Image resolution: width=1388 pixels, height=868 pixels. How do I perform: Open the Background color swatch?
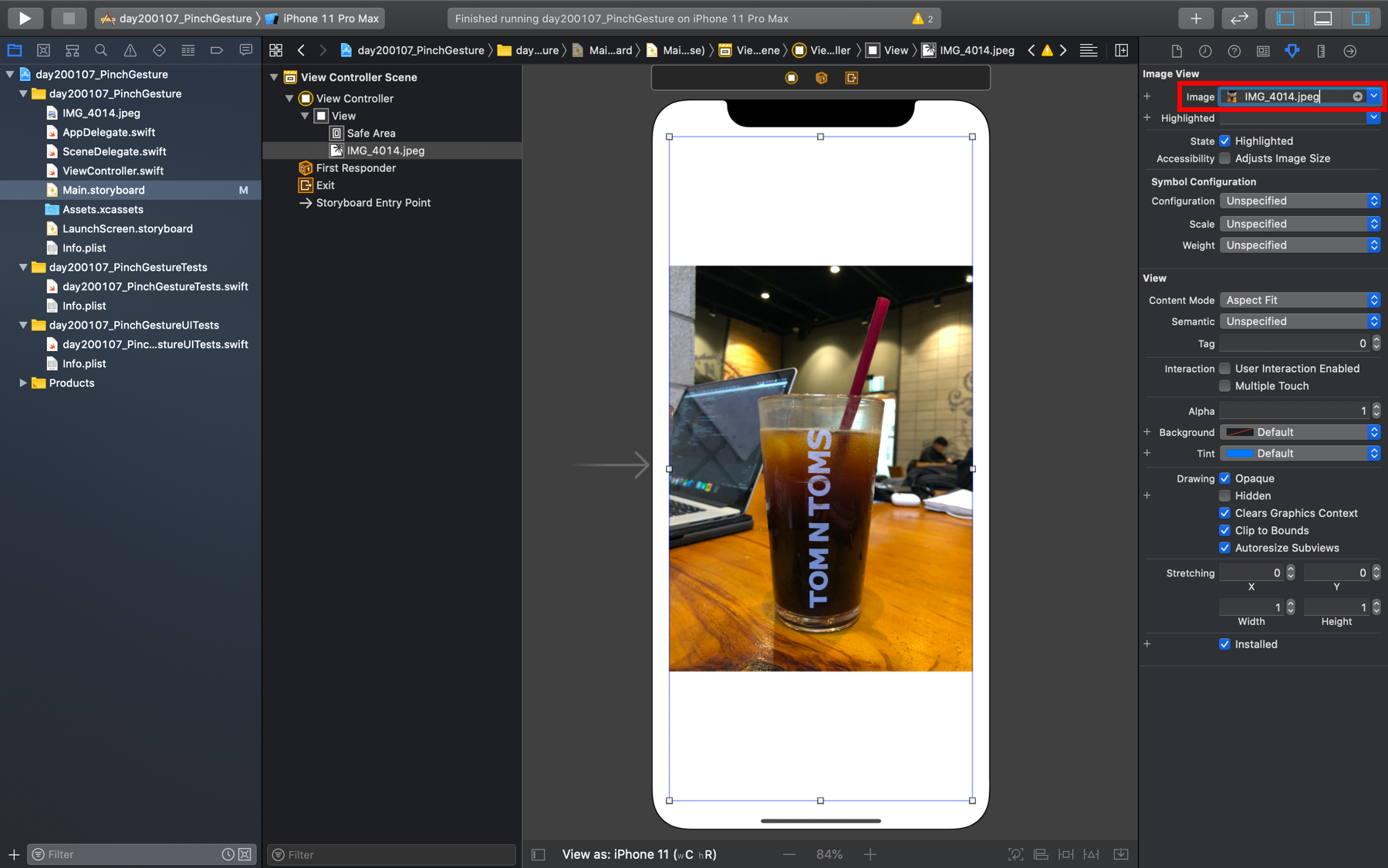(x=1240, y=432)
